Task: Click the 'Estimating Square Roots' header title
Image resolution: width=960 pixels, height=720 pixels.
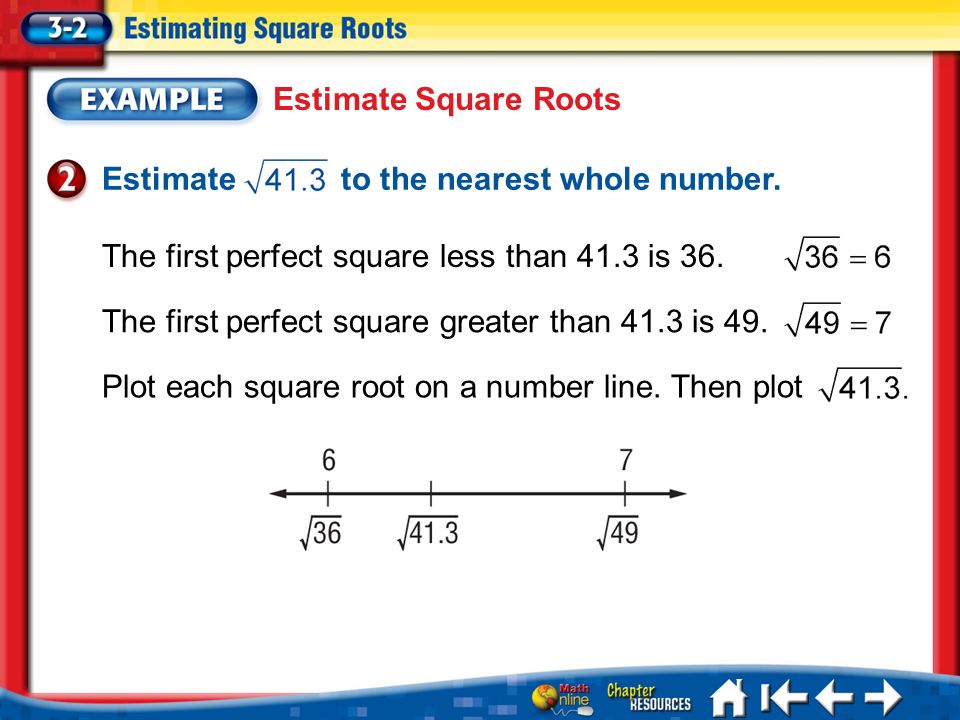Action: tap(265, 28)
